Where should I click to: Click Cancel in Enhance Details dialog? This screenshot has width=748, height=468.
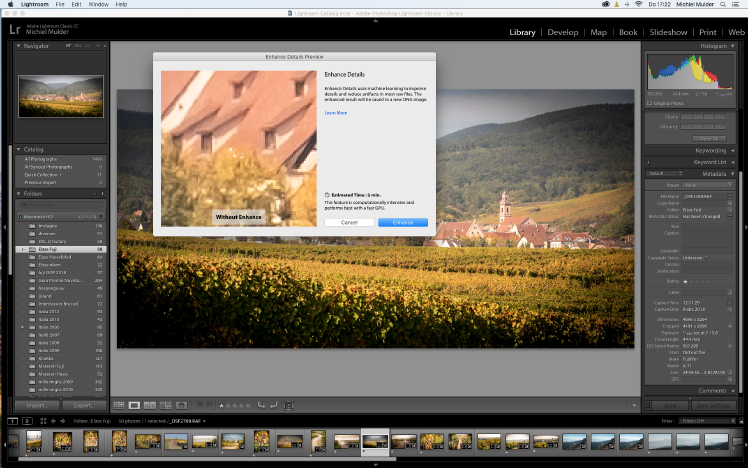pyautogui.click(x=349, y=222)
